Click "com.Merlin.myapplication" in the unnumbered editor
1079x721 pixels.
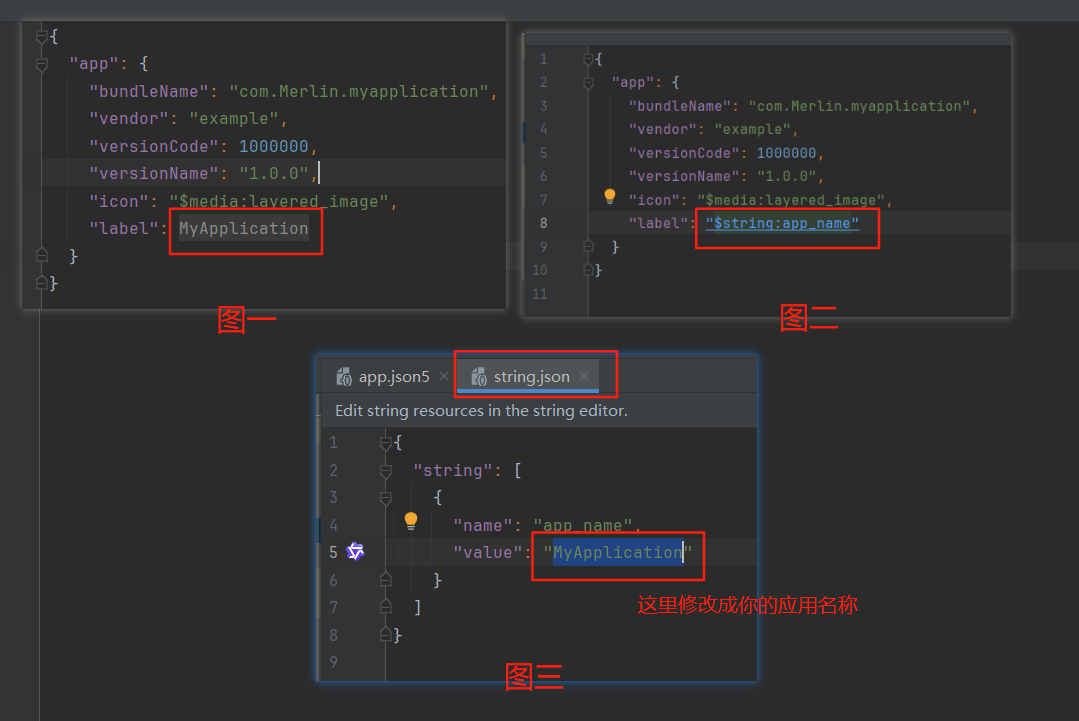point(359,92)
